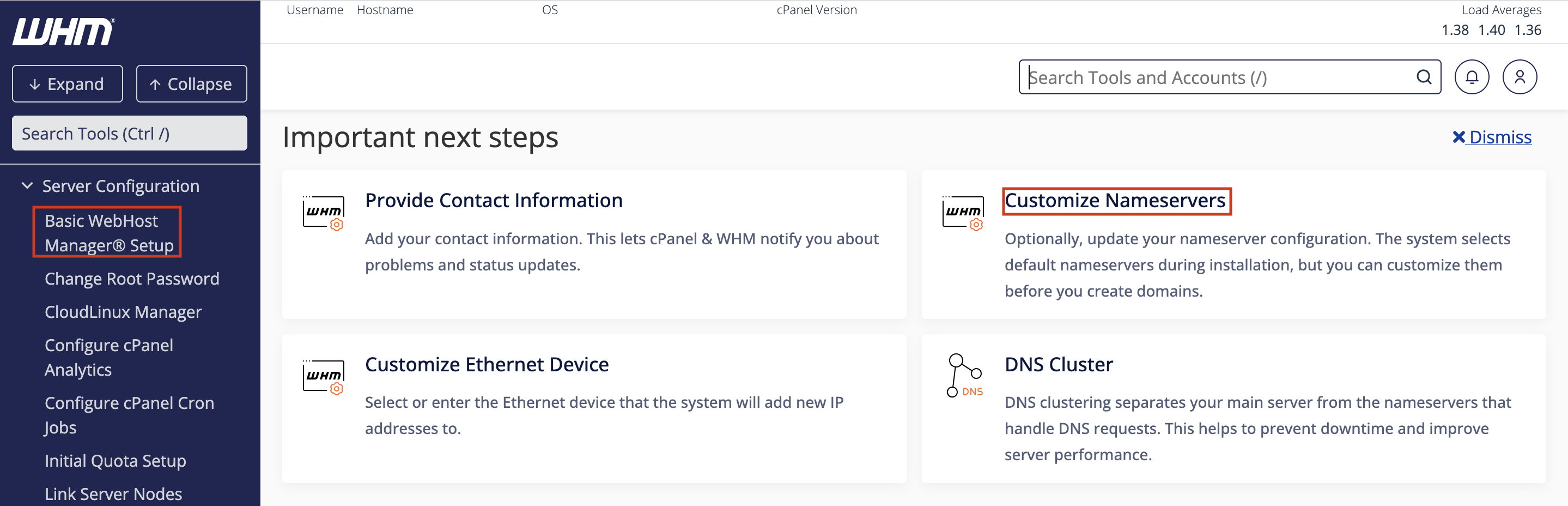Click WHM icon beside Customize Nameservers

pyautogui.click(x=963, y=213)
